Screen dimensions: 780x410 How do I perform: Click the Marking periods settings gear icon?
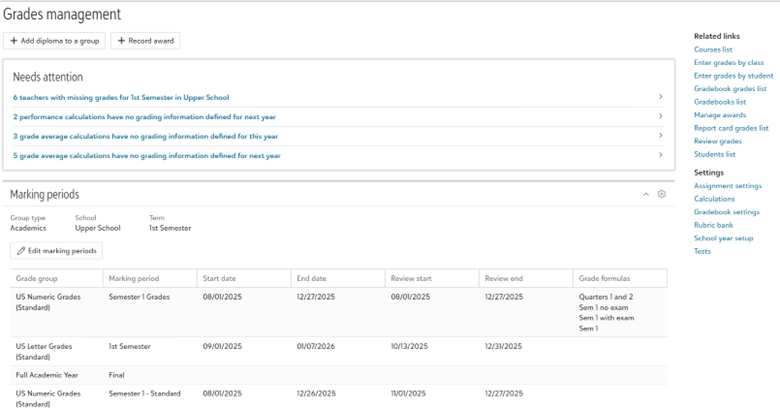(661, 194)
